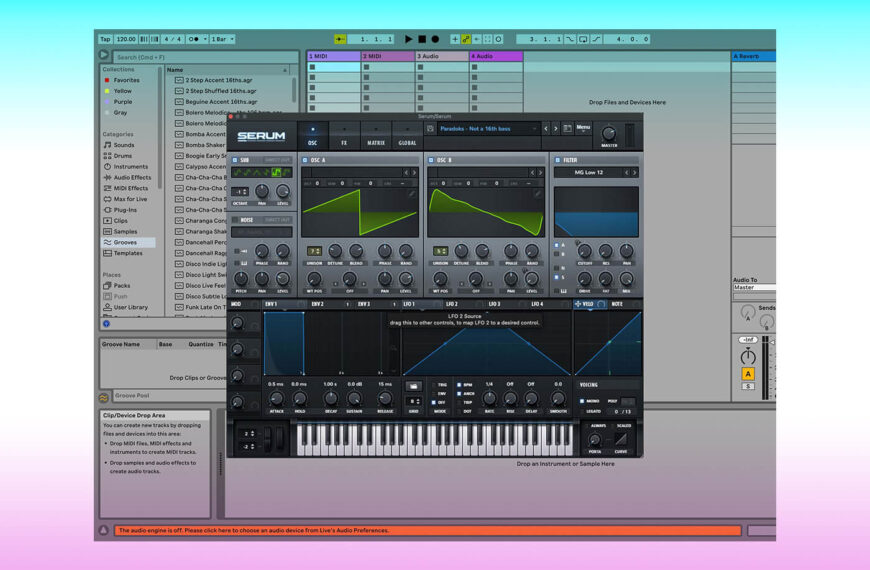This screenshot has height=570, width=870.
Task: Select Yellow collection in browser
Action: point(123,91)
